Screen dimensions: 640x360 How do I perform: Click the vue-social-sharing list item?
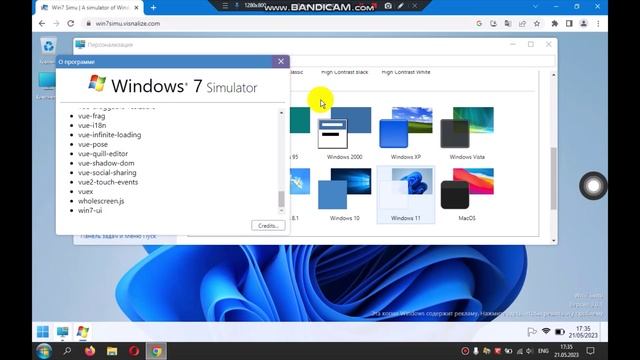pos(107,173)
